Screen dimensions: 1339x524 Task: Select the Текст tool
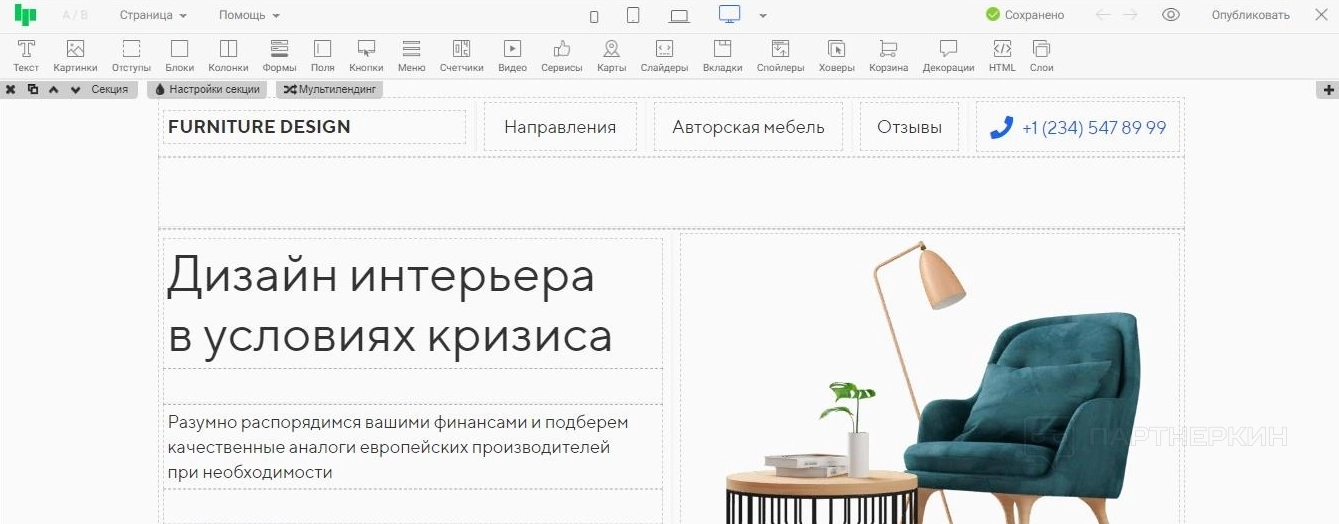tap(26, 56)
